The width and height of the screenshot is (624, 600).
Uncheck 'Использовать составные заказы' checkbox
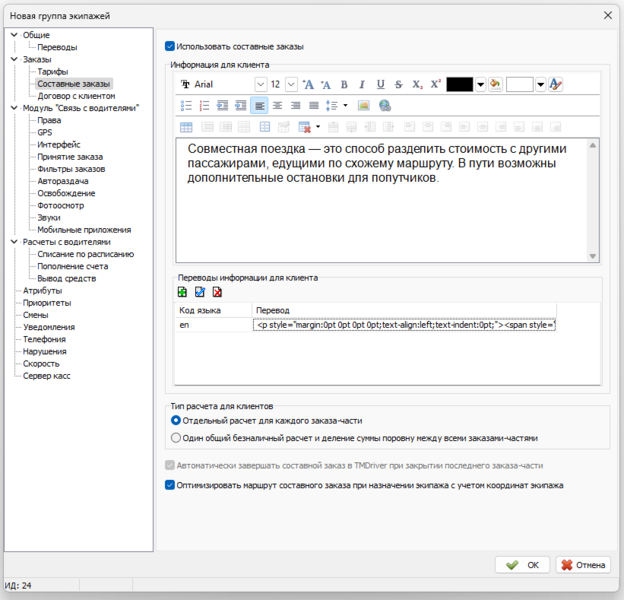pos(169,45)
